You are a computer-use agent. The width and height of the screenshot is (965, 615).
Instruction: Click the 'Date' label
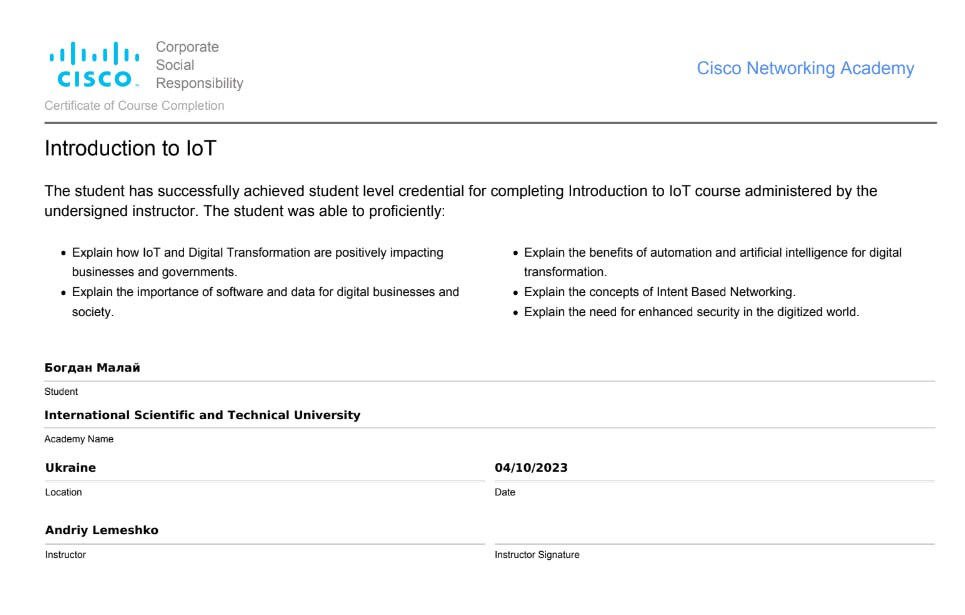pyautogui.click(x=505, y=492)
